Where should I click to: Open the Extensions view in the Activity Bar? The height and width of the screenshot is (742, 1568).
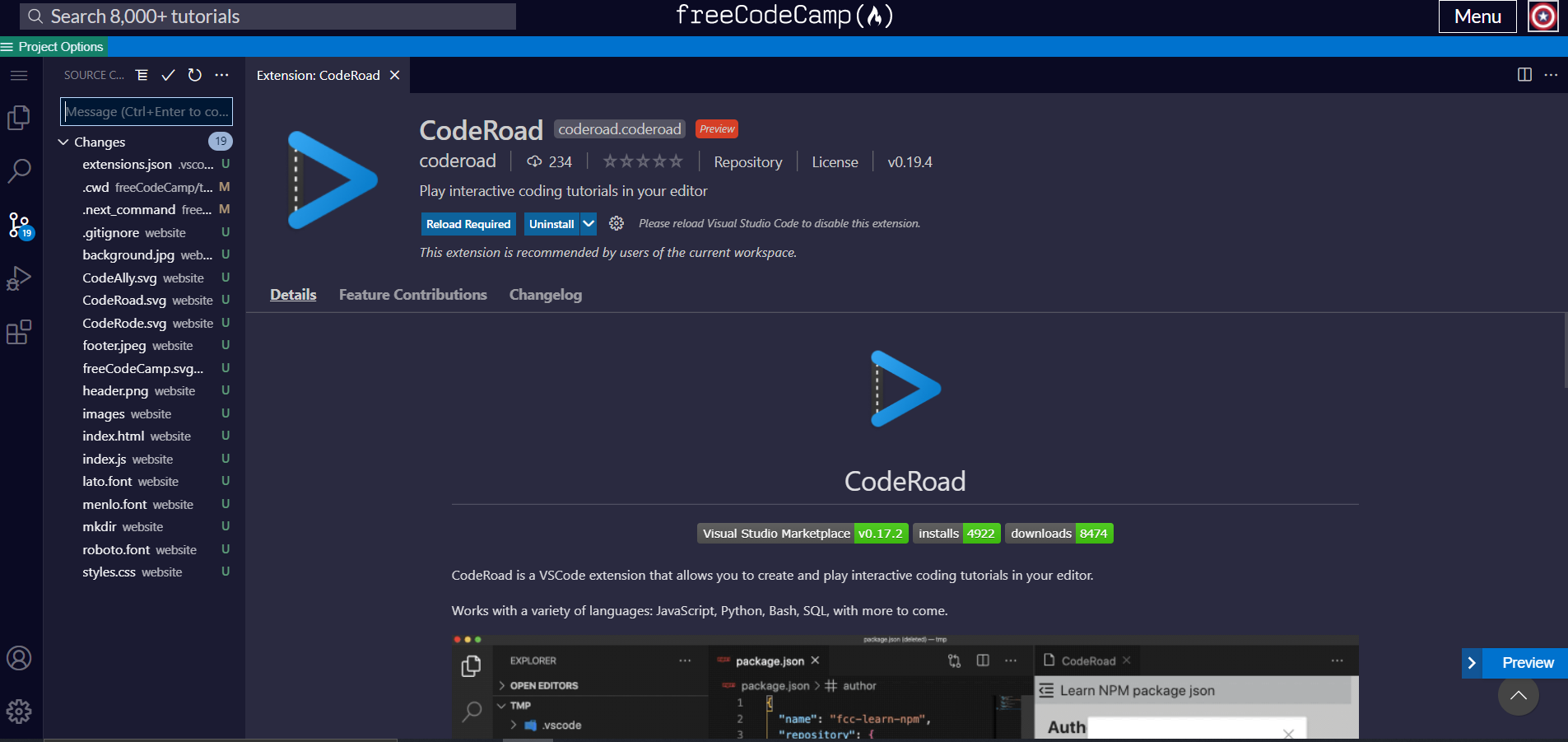click(18, 332)
